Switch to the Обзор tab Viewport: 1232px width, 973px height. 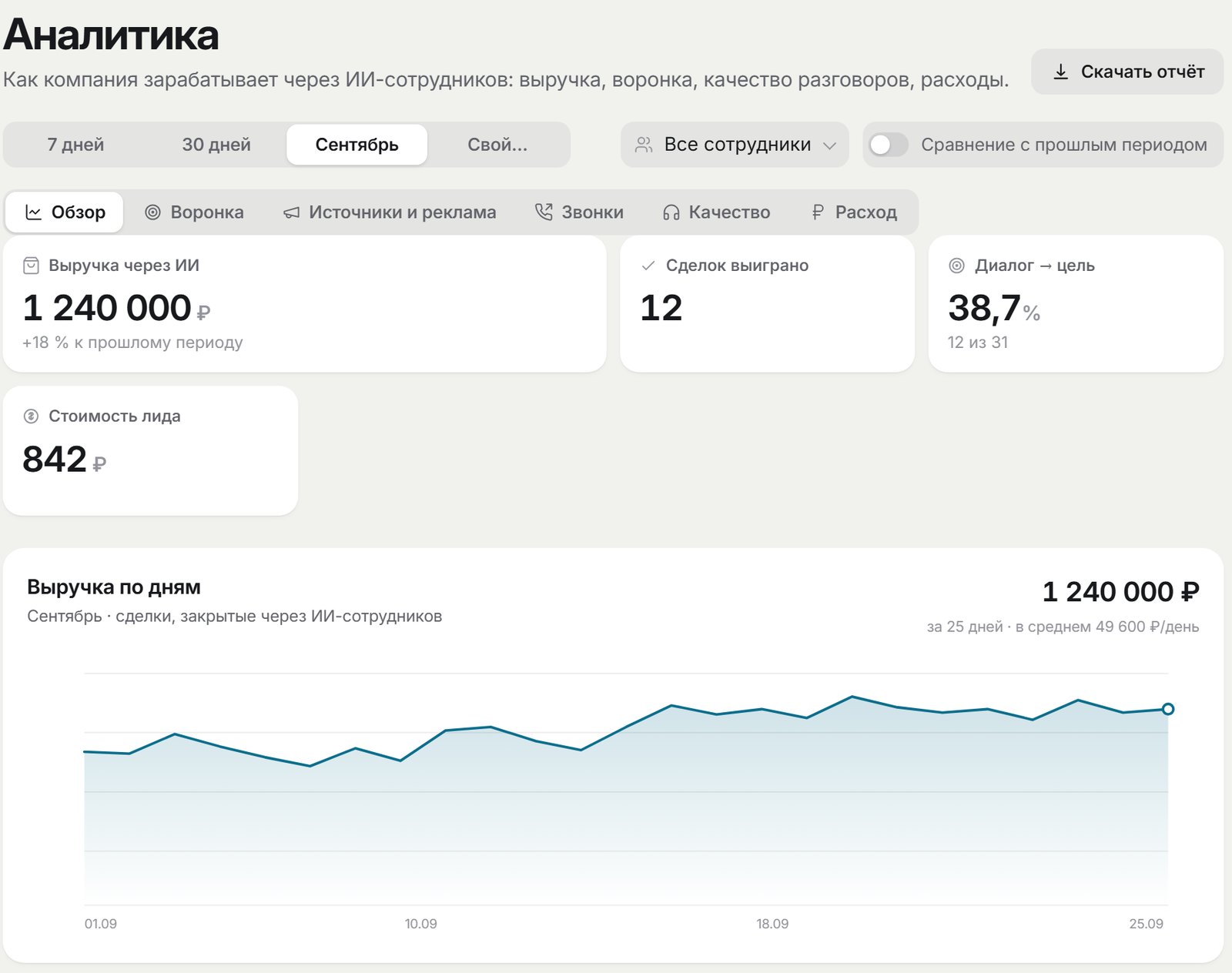point(65,212)
